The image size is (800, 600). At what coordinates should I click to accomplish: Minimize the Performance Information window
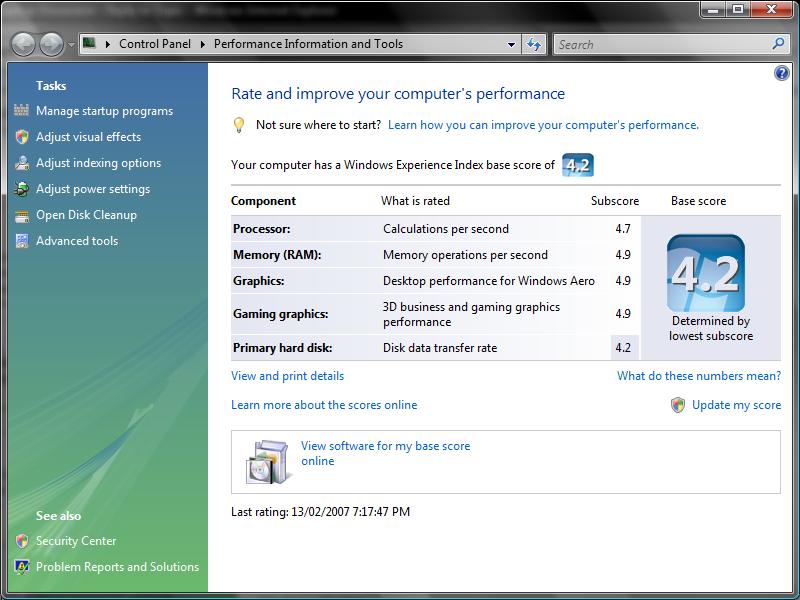tap(713, 9)
